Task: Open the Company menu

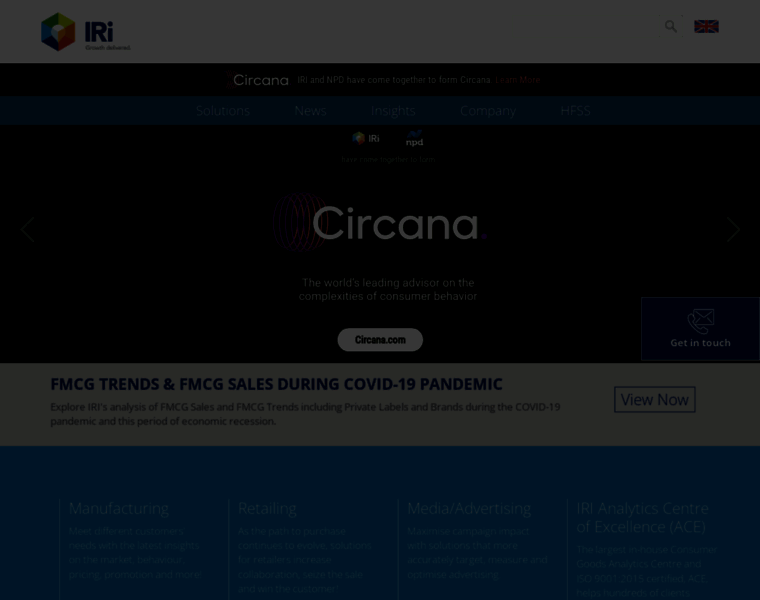Action: tap(488, 111)
